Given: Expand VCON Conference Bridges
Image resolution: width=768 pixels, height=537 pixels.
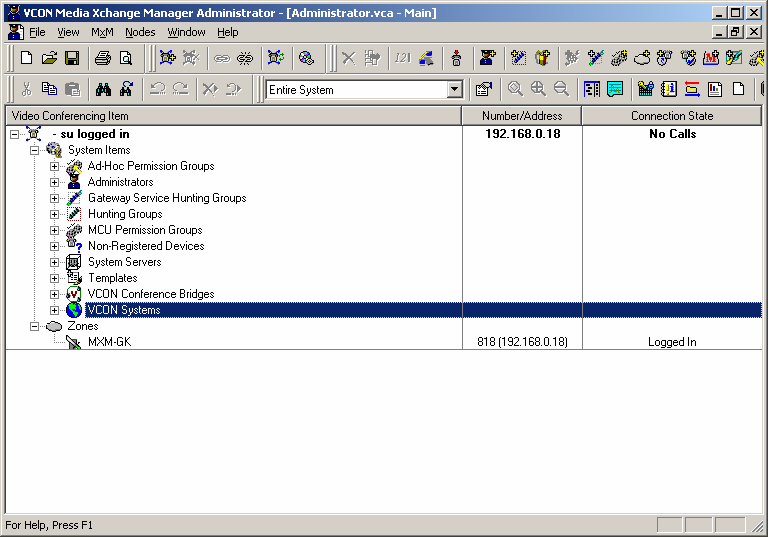Looking at the screenshot, I should (54, 294).
